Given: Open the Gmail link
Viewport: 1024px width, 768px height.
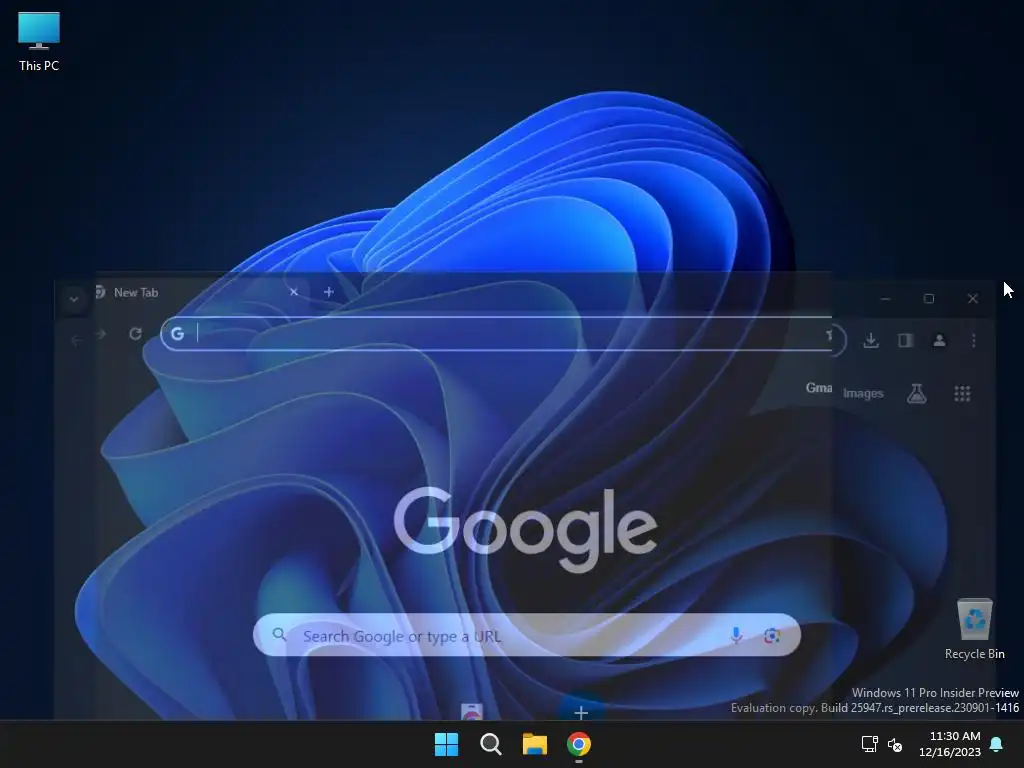Looking at the screenshot, I should tap(819, 388).
